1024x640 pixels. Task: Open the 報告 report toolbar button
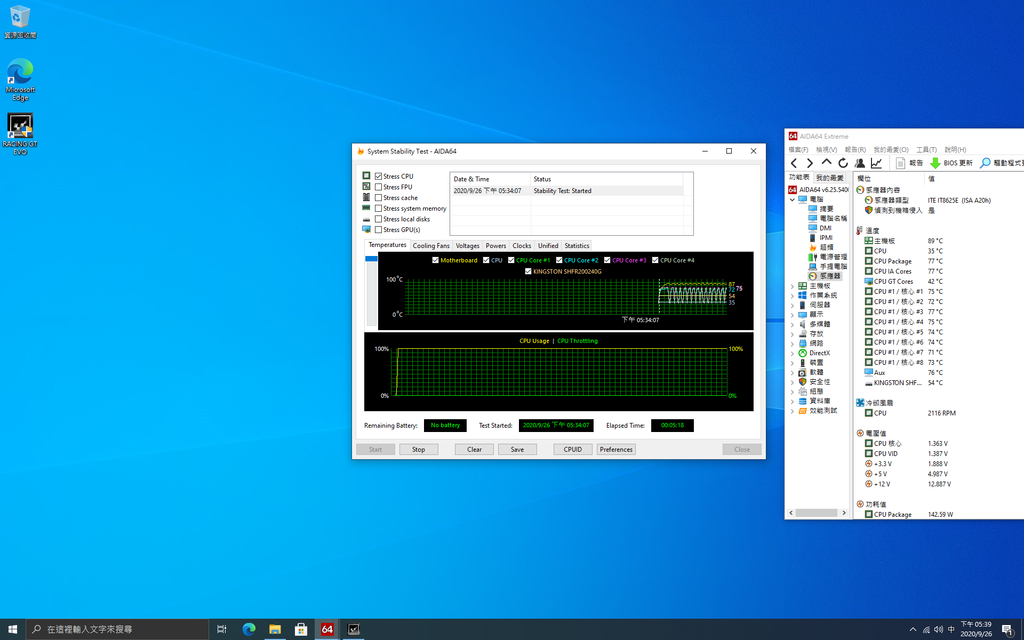tap(909, 163)
